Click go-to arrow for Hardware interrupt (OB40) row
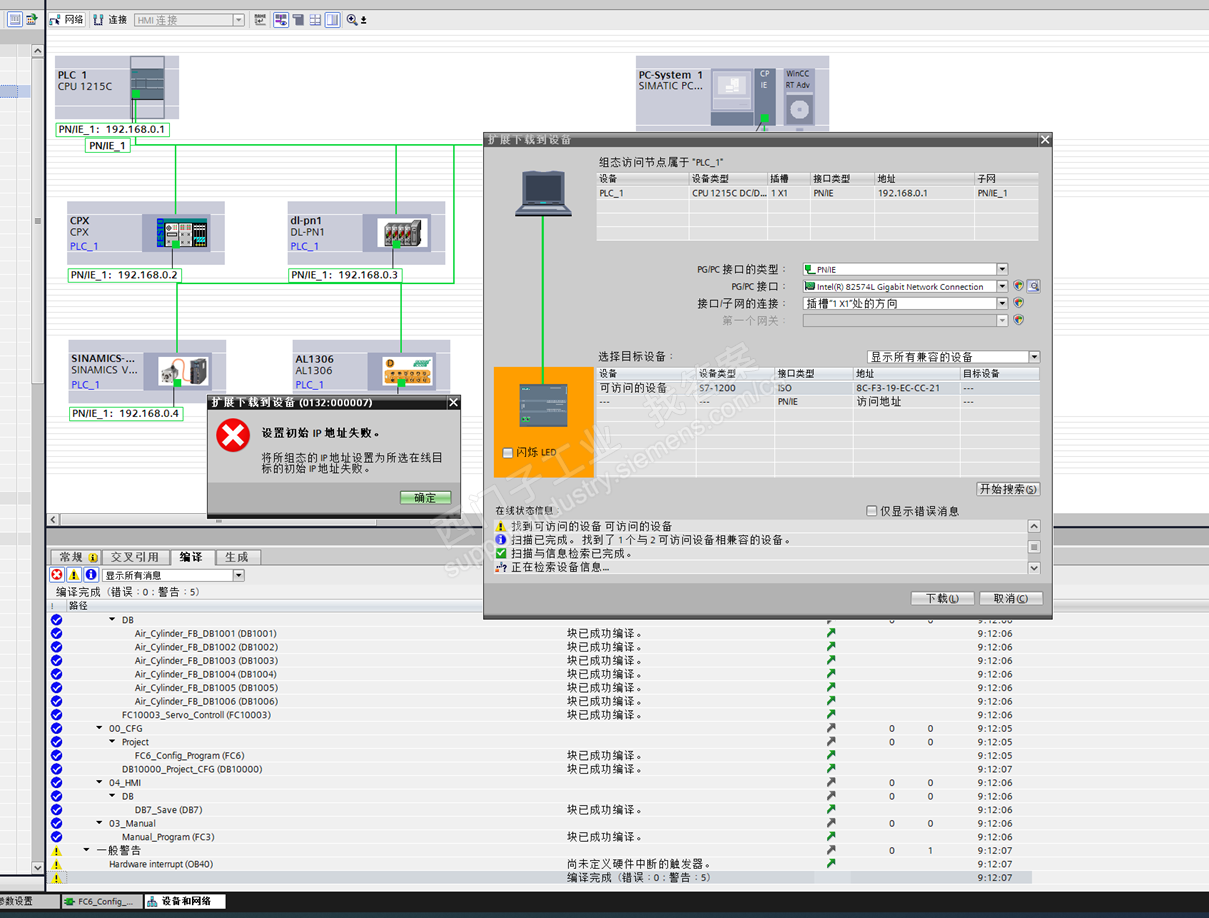The width and height of the screenshot is (1209, 918). pos(830,864)
